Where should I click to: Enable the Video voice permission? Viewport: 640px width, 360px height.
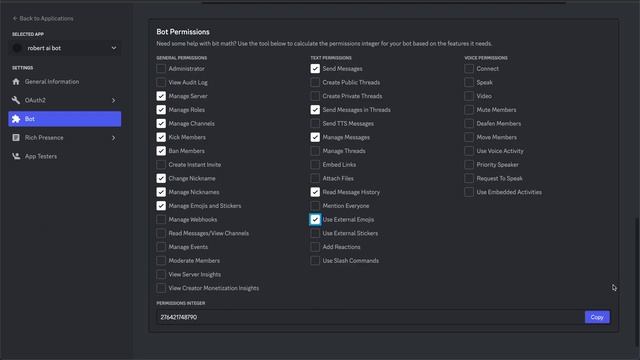pyautogui.click(x=469, y=96)
